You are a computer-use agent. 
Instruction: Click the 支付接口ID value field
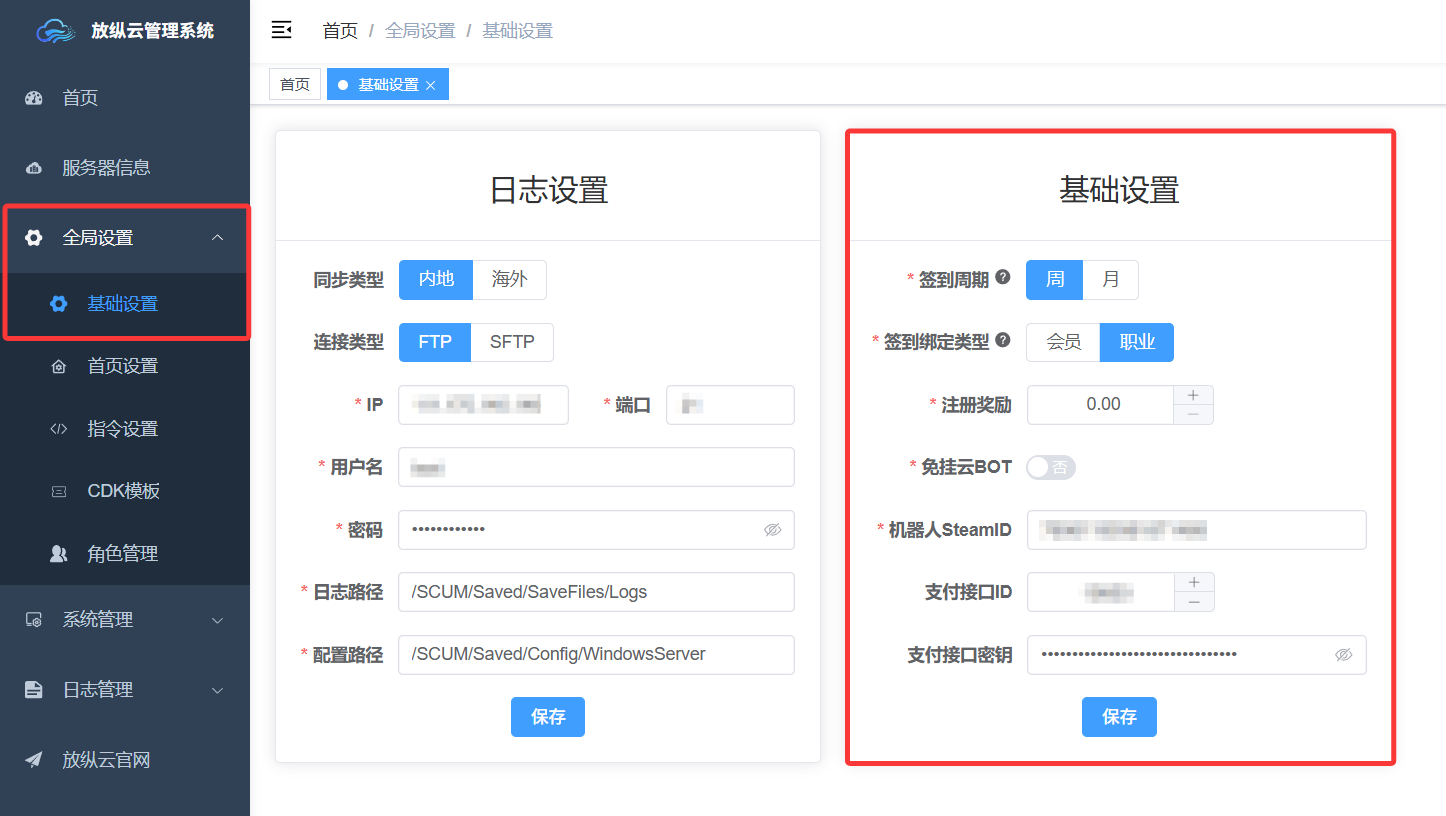[x=1101, y=592]
